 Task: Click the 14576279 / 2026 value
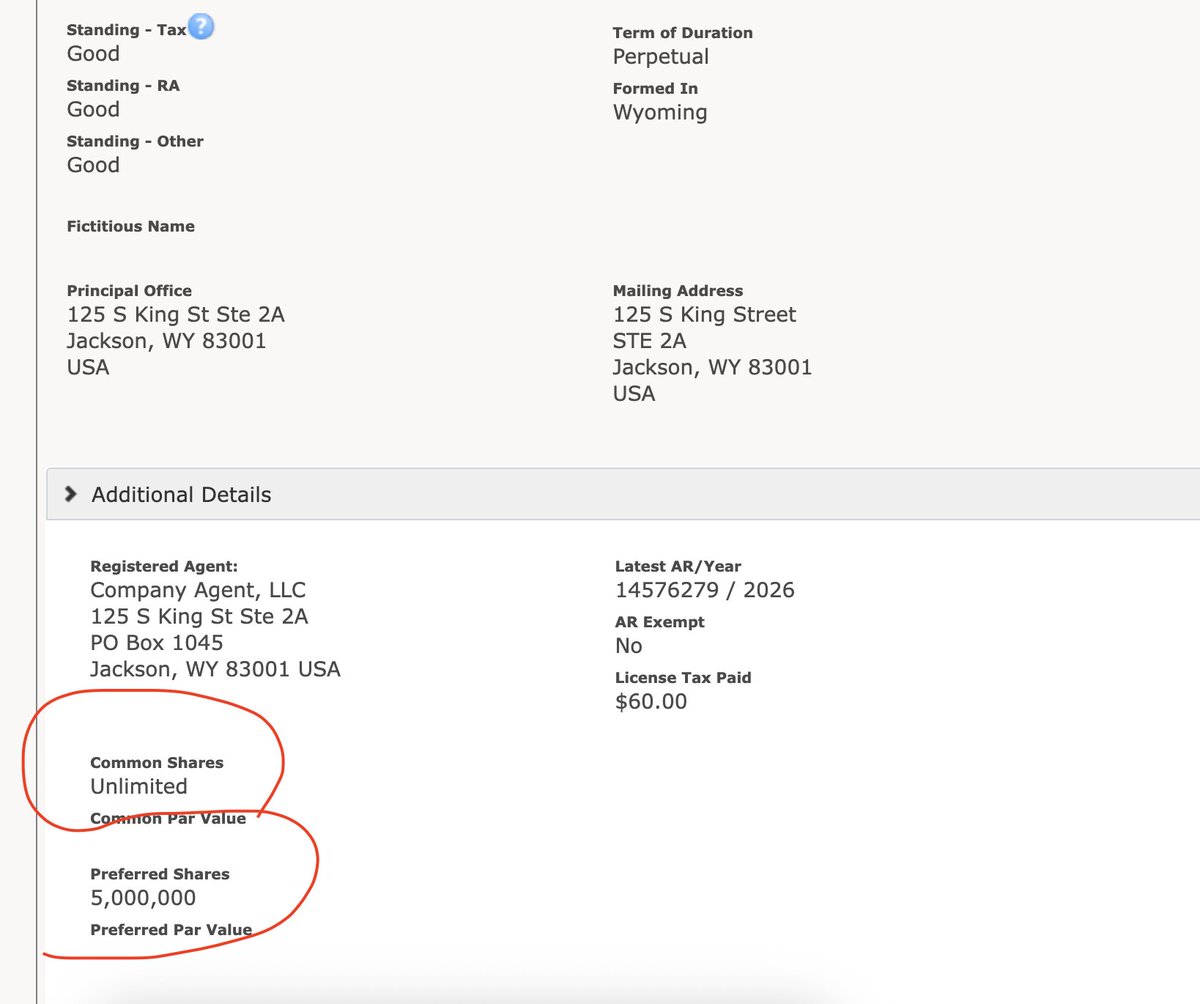(x=705, y=590)
